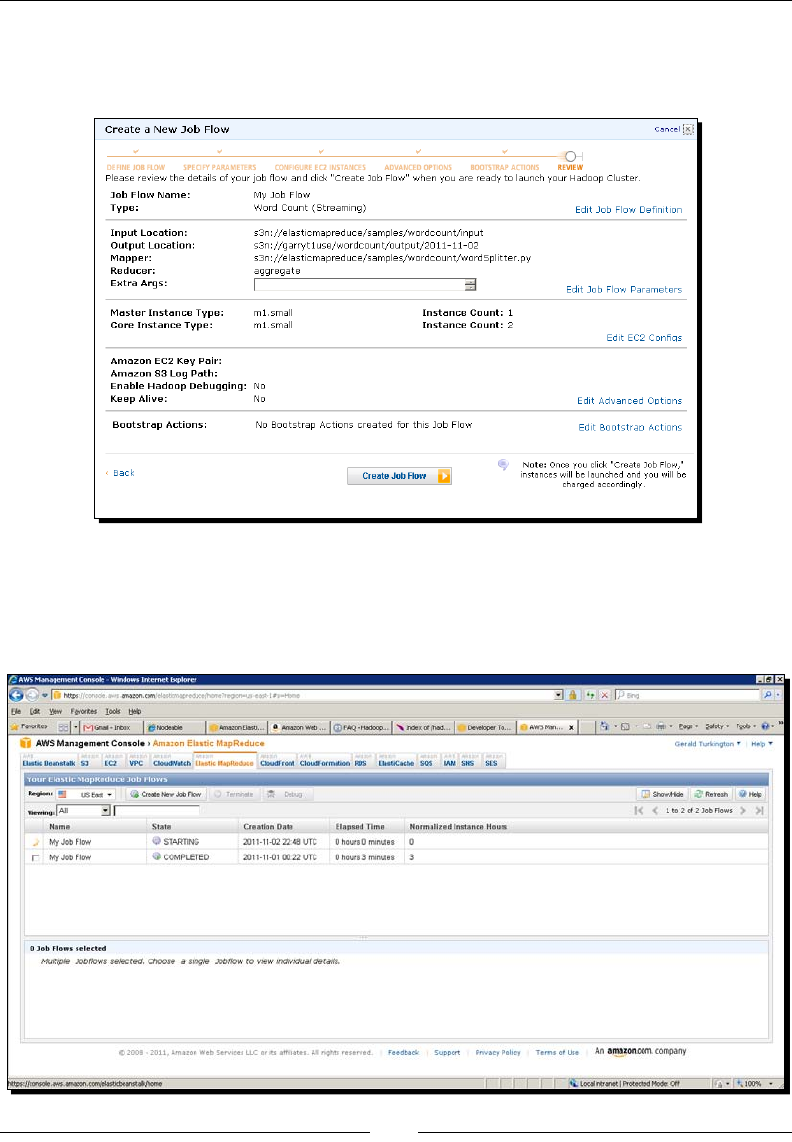Click the security lock icon in address bar

573,696
